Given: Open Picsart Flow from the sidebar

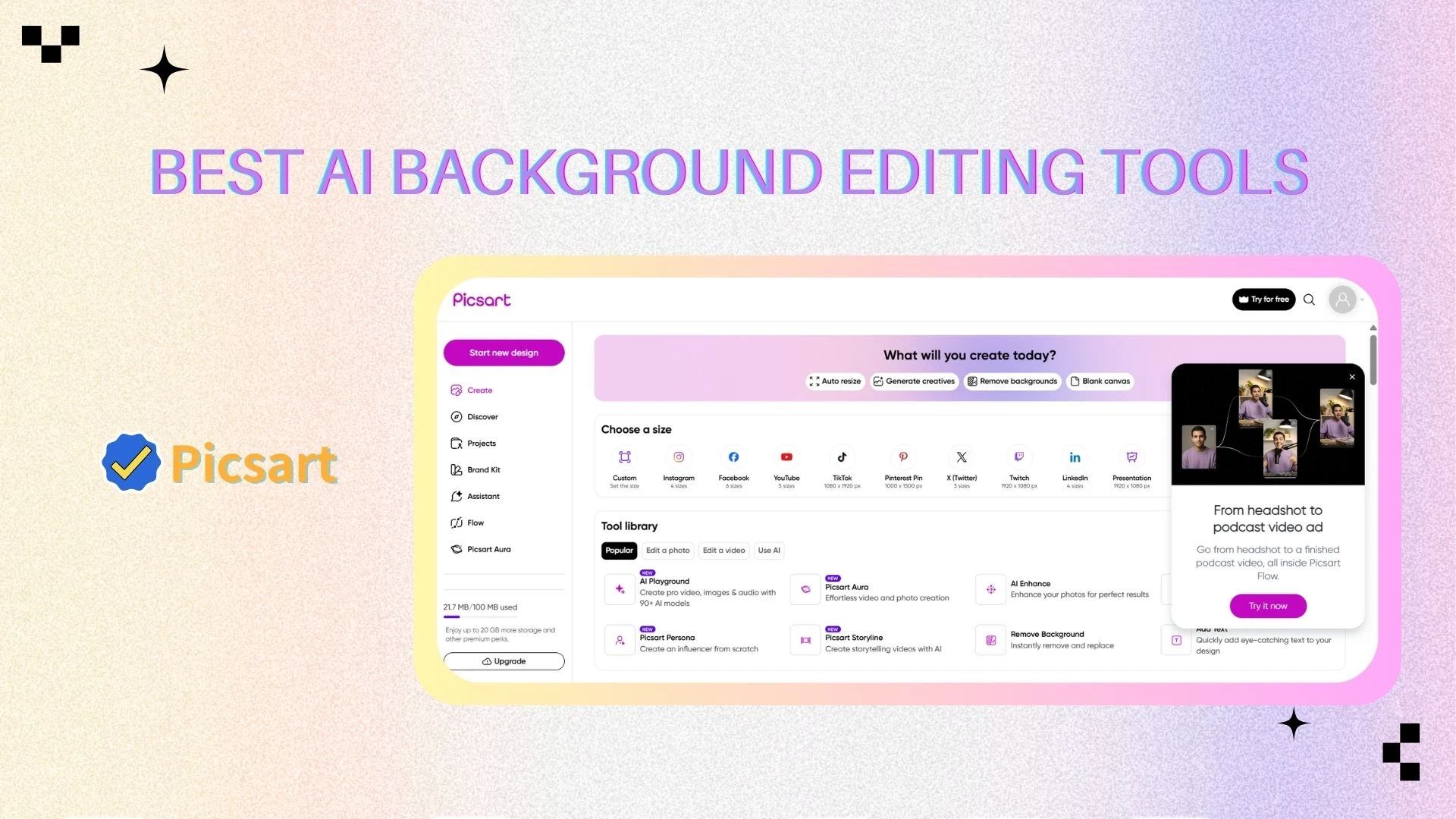Looking at the screenshot, I should [x=475, y=522].
